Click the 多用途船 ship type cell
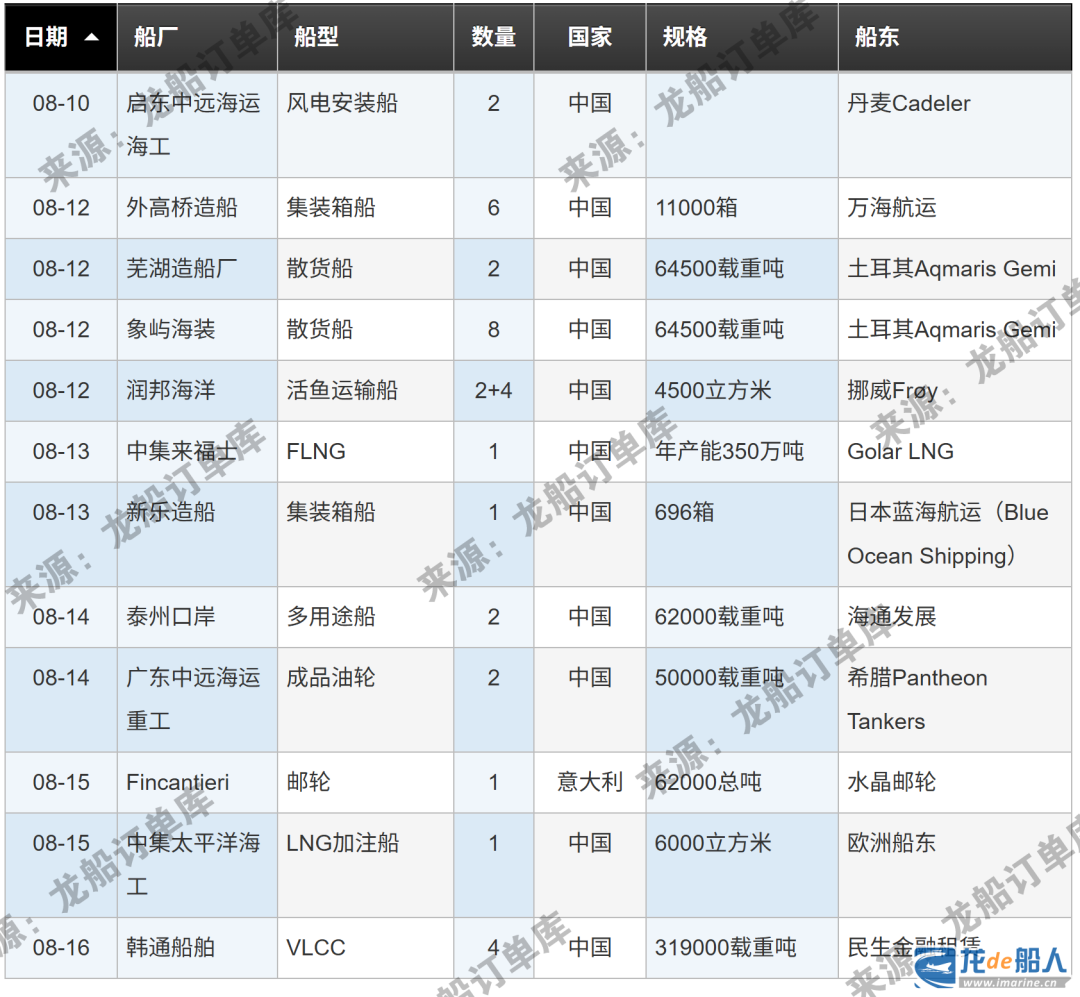Image resolution: width=1080 pixels, height=997 pixels. (x=365, y=617)
